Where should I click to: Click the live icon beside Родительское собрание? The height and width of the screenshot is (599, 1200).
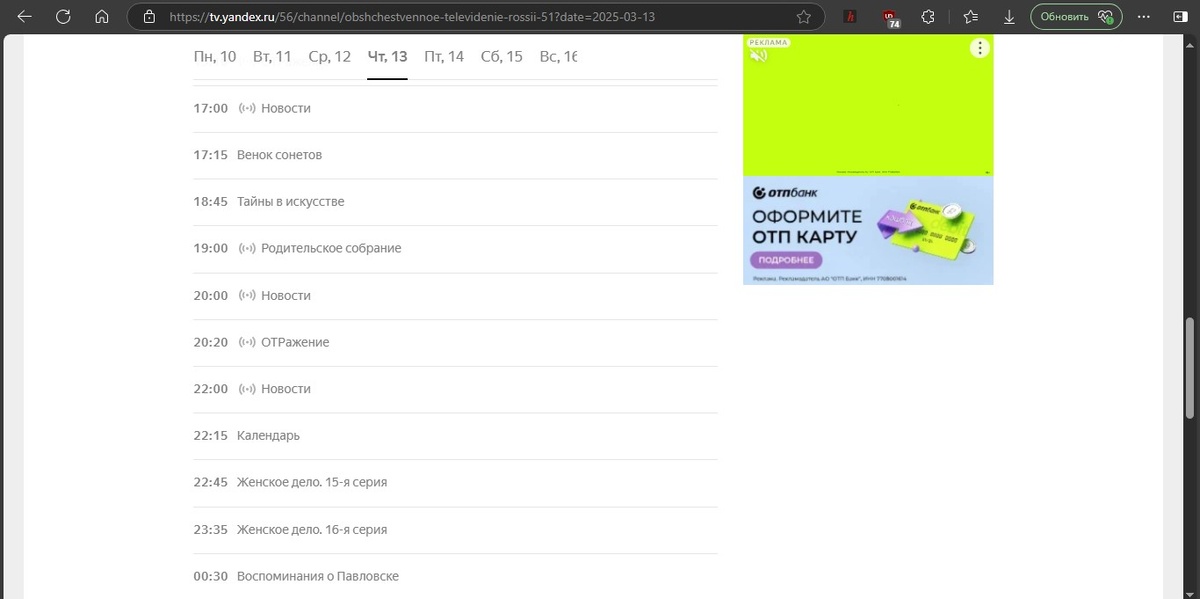pyautogui.click(x=247, y=248)
